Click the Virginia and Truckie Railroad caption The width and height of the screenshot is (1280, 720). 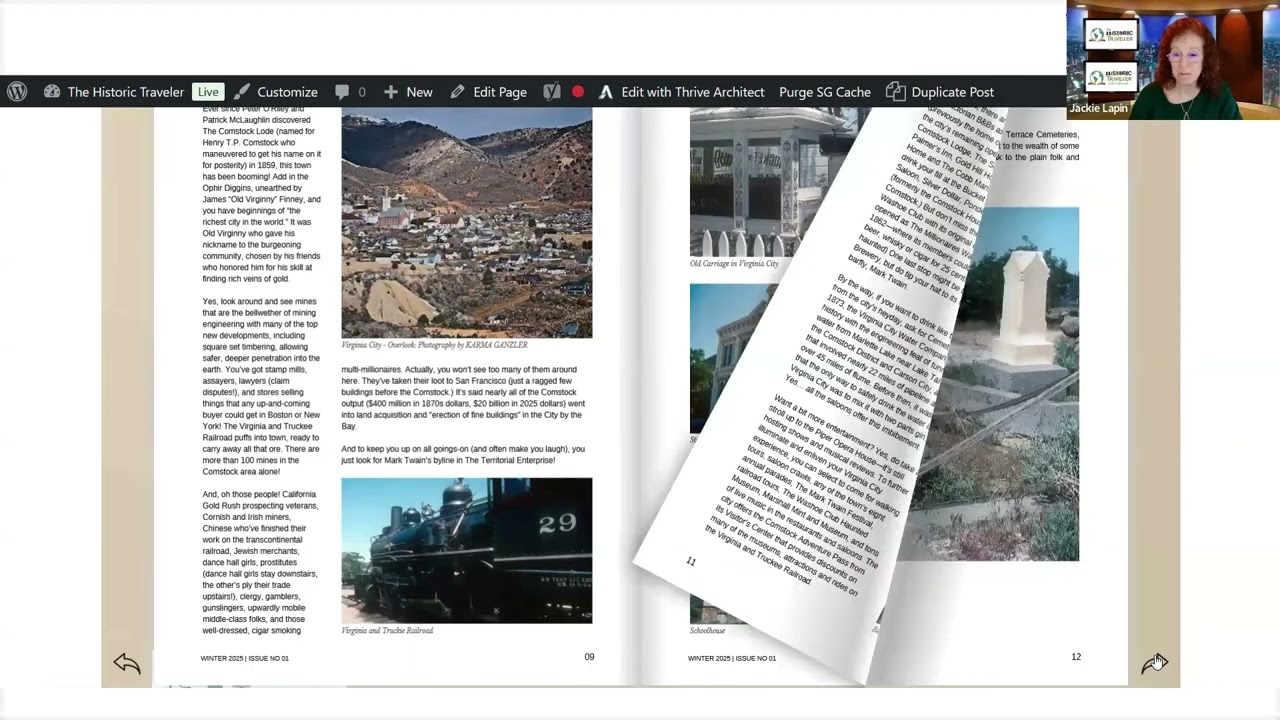tap(387, 631)
